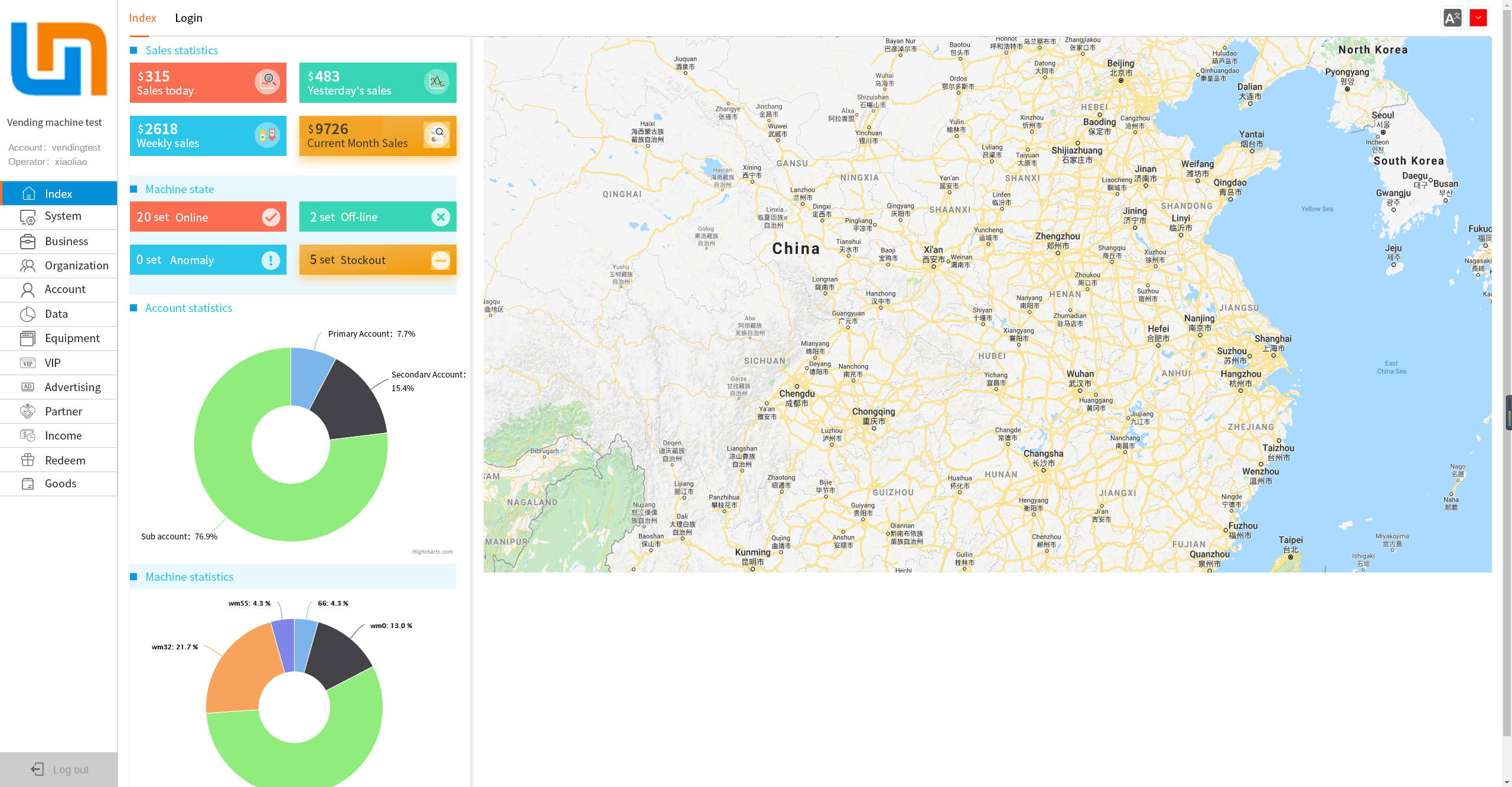Viewport: 1512px width, 787px height.
Task: Click the Index home icon in sidebar
Action: 28,194
